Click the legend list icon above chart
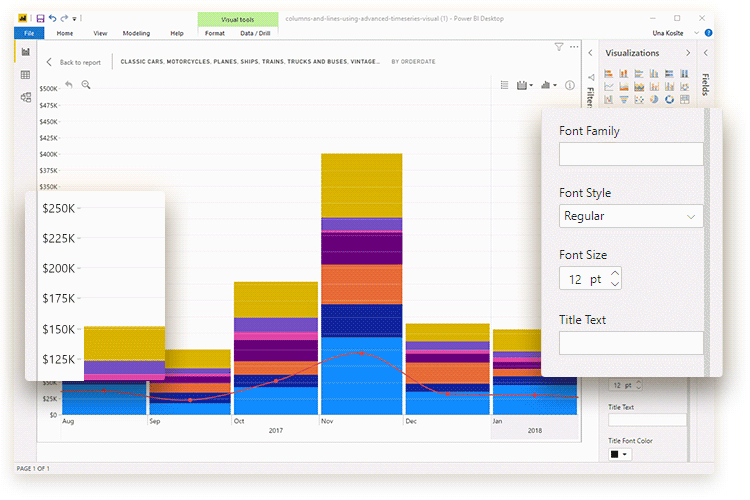The width and height of the screenshot is (750, 500). click(x=504, y=85)
